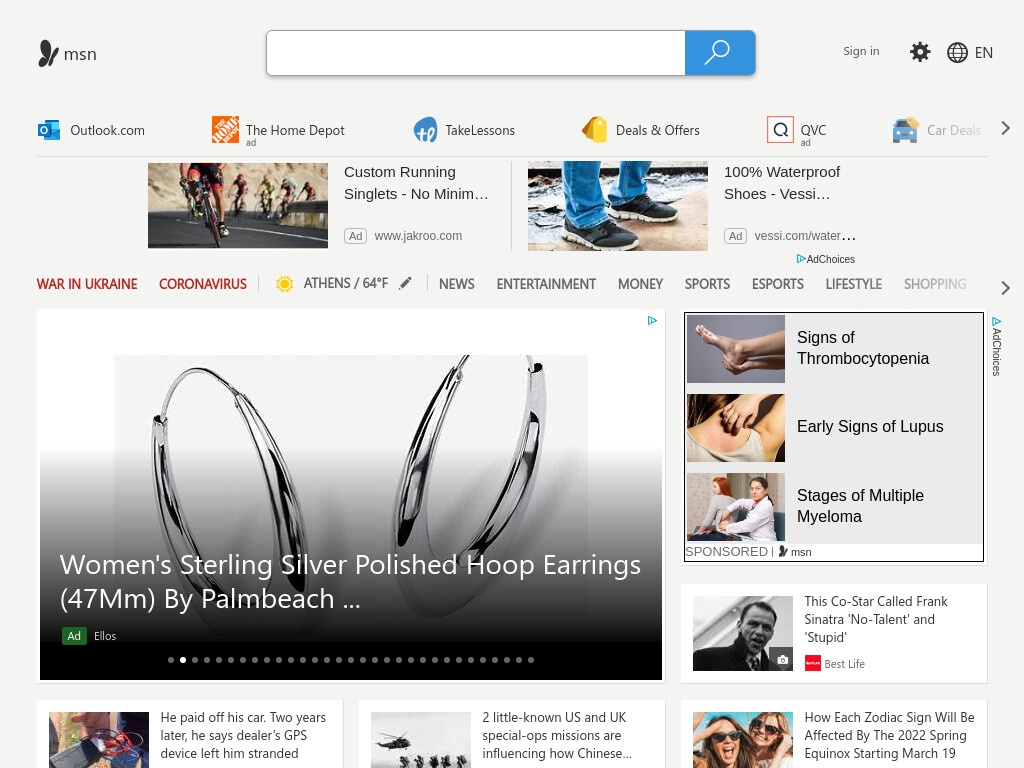Click vessi.com/water ad URL
The width and height of the screenshot is (1024, 768).
tap(805, 236)
